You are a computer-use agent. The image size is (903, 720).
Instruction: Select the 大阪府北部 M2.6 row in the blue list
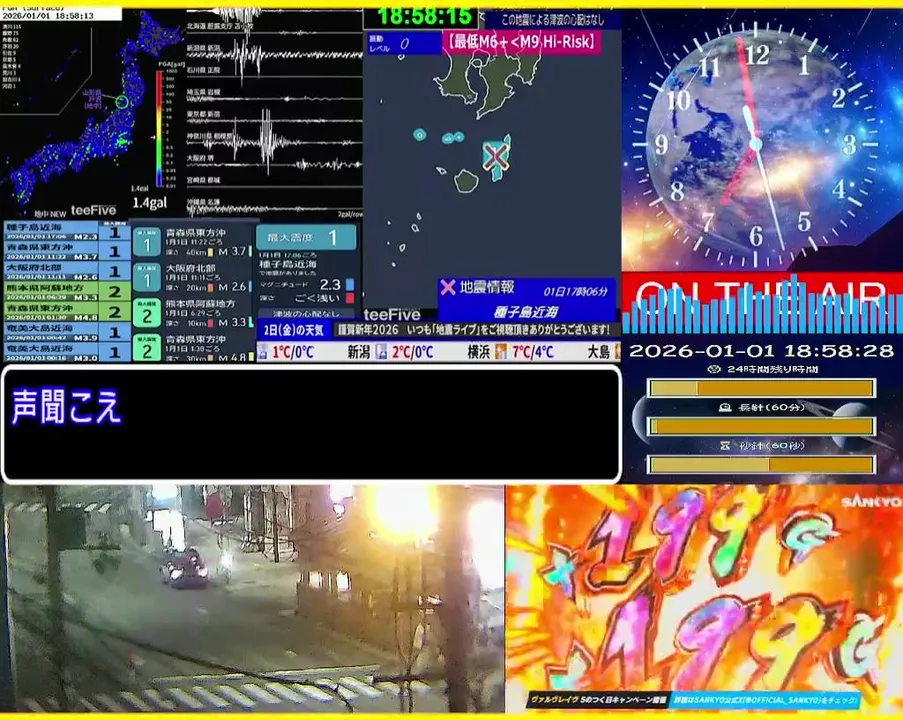(x=67, y=271)
